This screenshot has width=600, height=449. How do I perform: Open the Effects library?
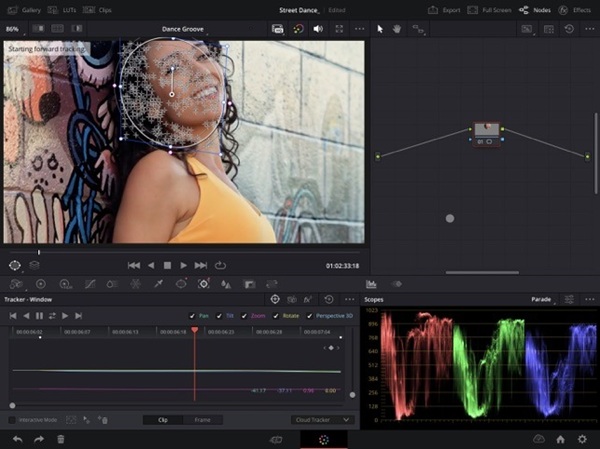point(576,9)
